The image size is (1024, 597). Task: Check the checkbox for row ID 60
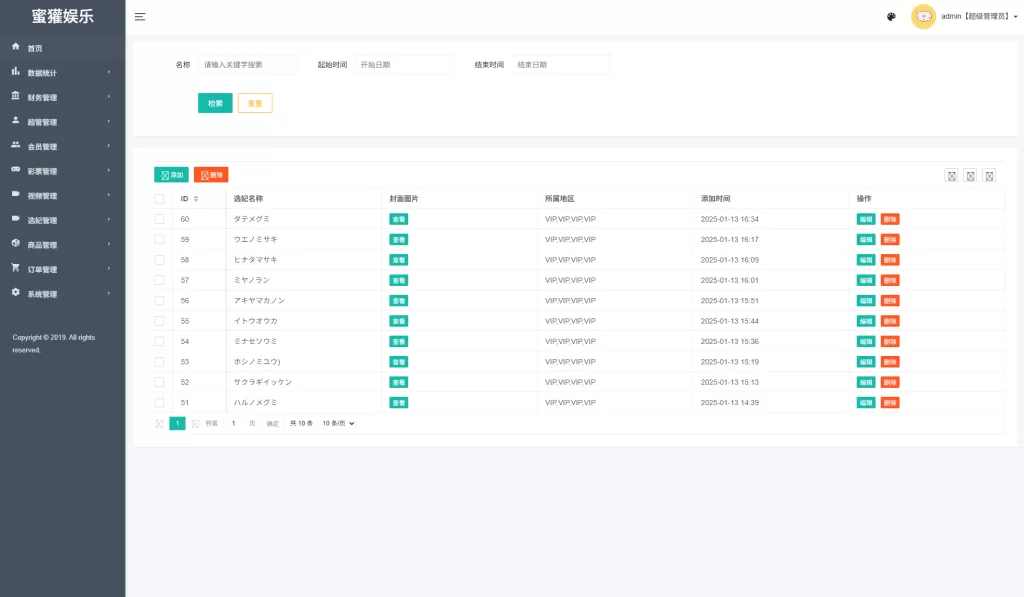(159, 219)
